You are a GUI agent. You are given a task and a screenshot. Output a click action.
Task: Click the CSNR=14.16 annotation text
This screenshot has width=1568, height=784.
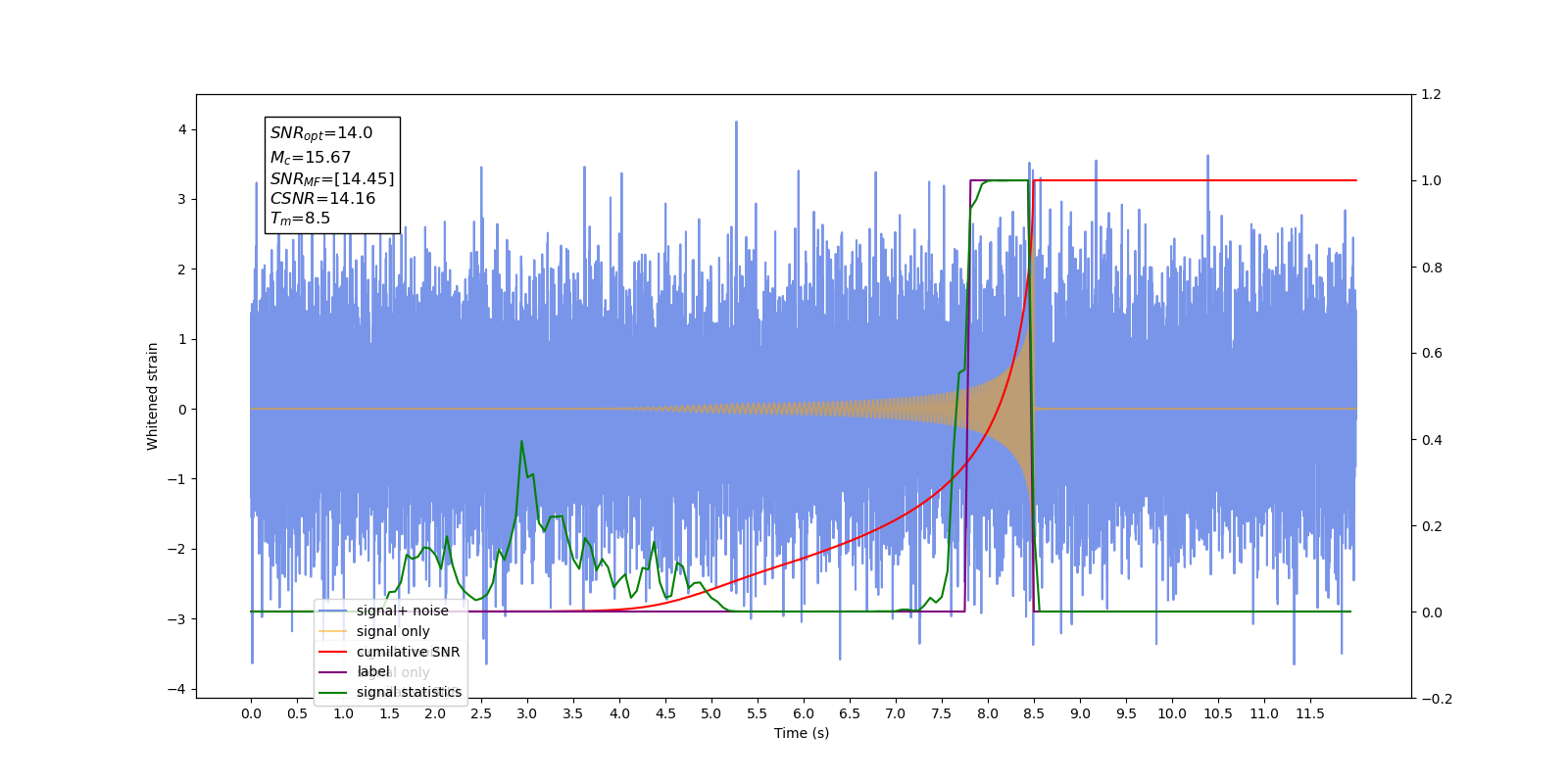click(323, 198)
